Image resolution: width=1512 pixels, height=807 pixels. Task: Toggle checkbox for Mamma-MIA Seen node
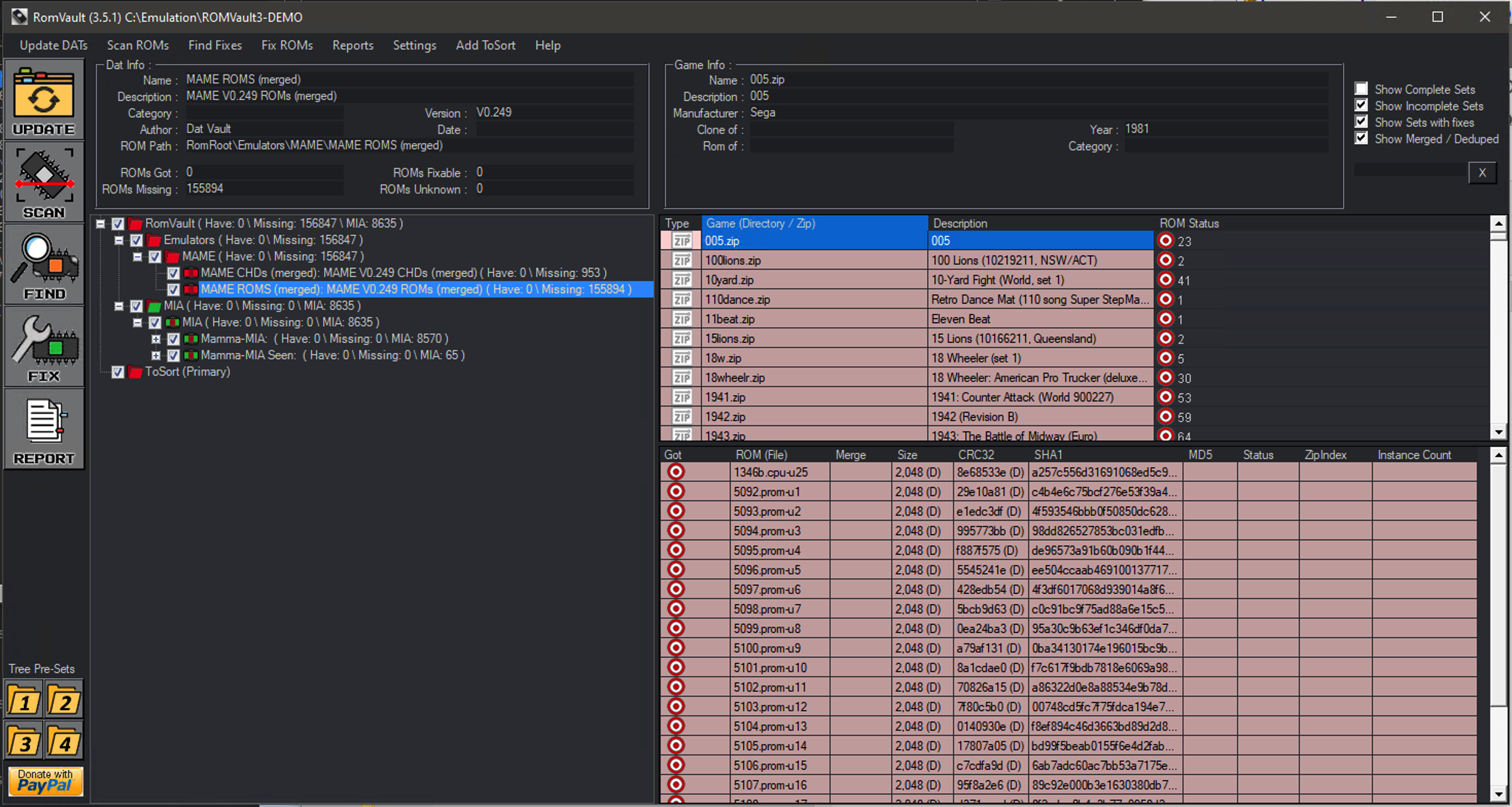173,356
